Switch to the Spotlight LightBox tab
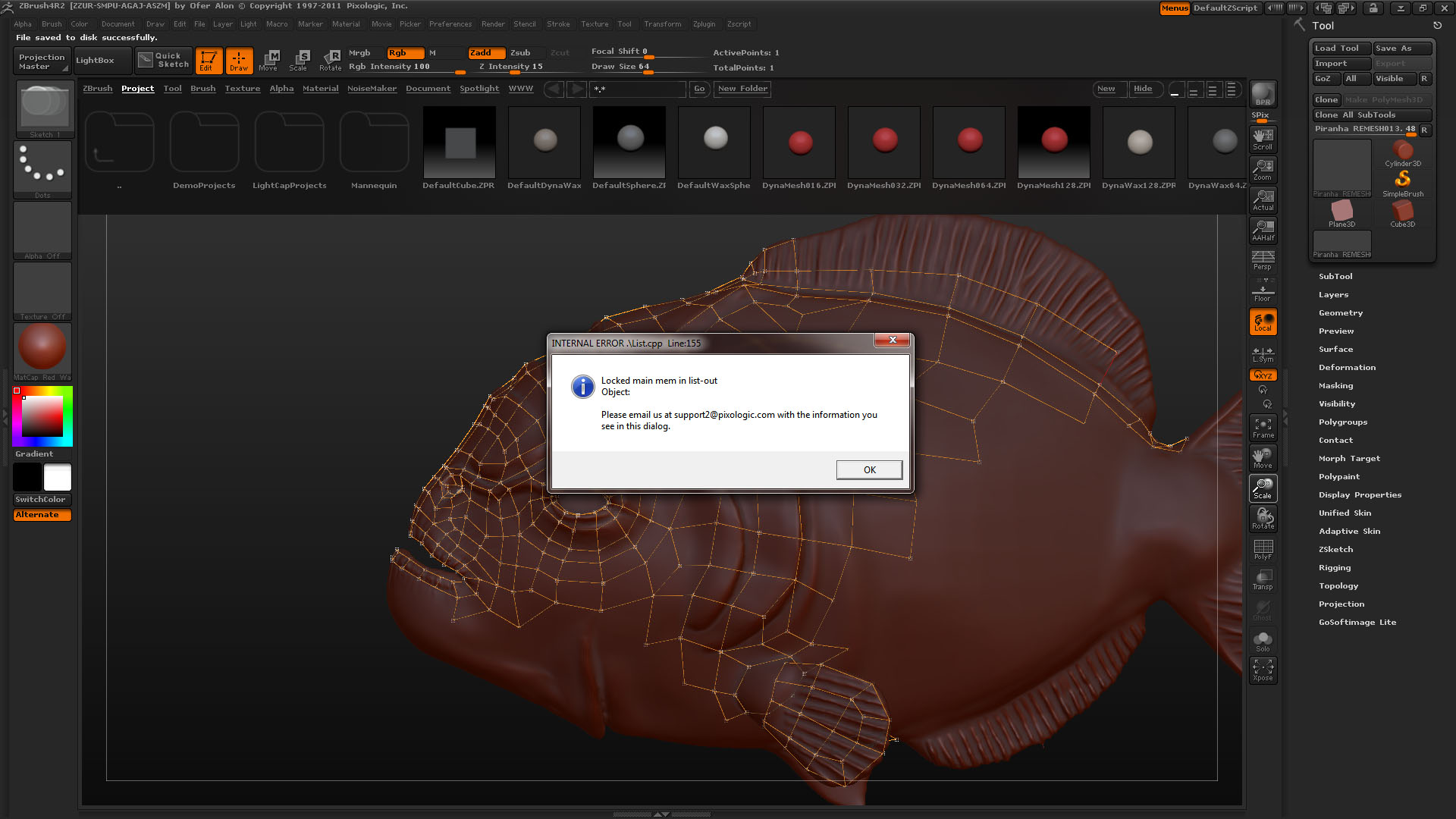This screenshot has height=819, width=1456. click(479, 89)
